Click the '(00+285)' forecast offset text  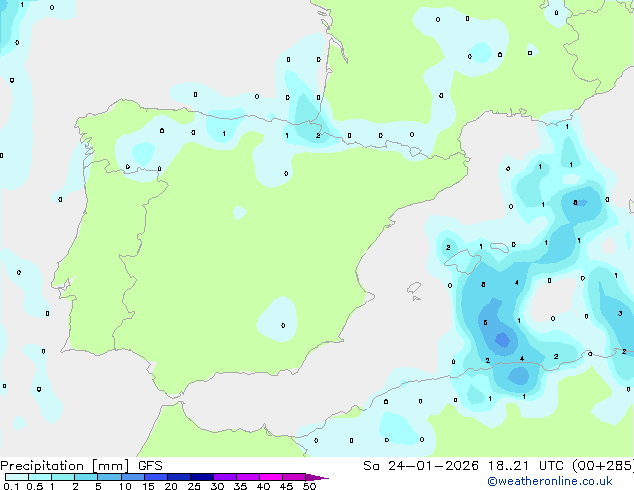(x=603, y=466)
